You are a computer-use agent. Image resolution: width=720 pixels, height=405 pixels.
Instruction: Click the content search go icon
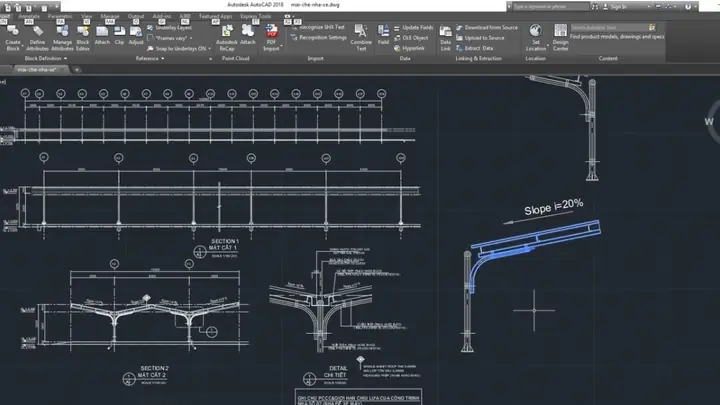tap(652, 28)
